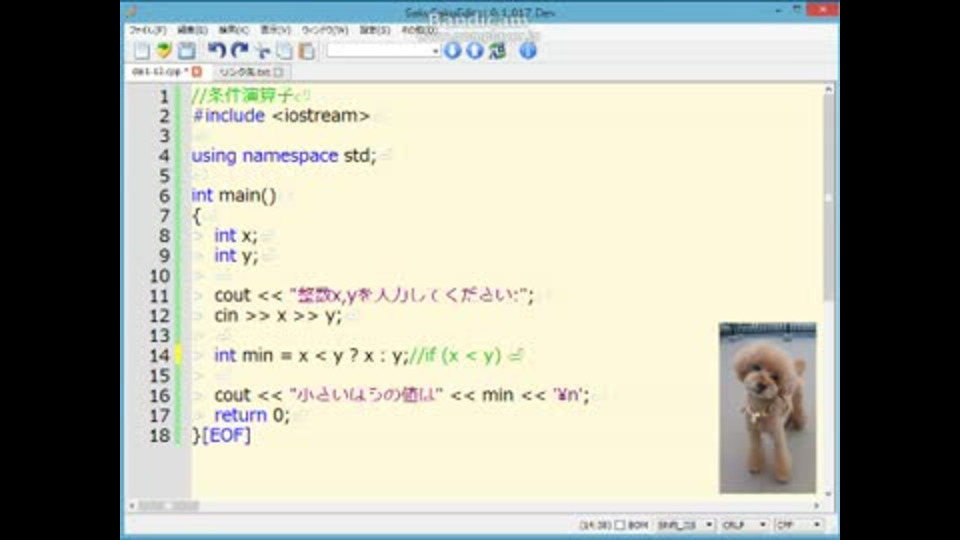The height and width of the screenshot is (540, 960).
Task: Open the 検索 menu
Action: point(234,29)
